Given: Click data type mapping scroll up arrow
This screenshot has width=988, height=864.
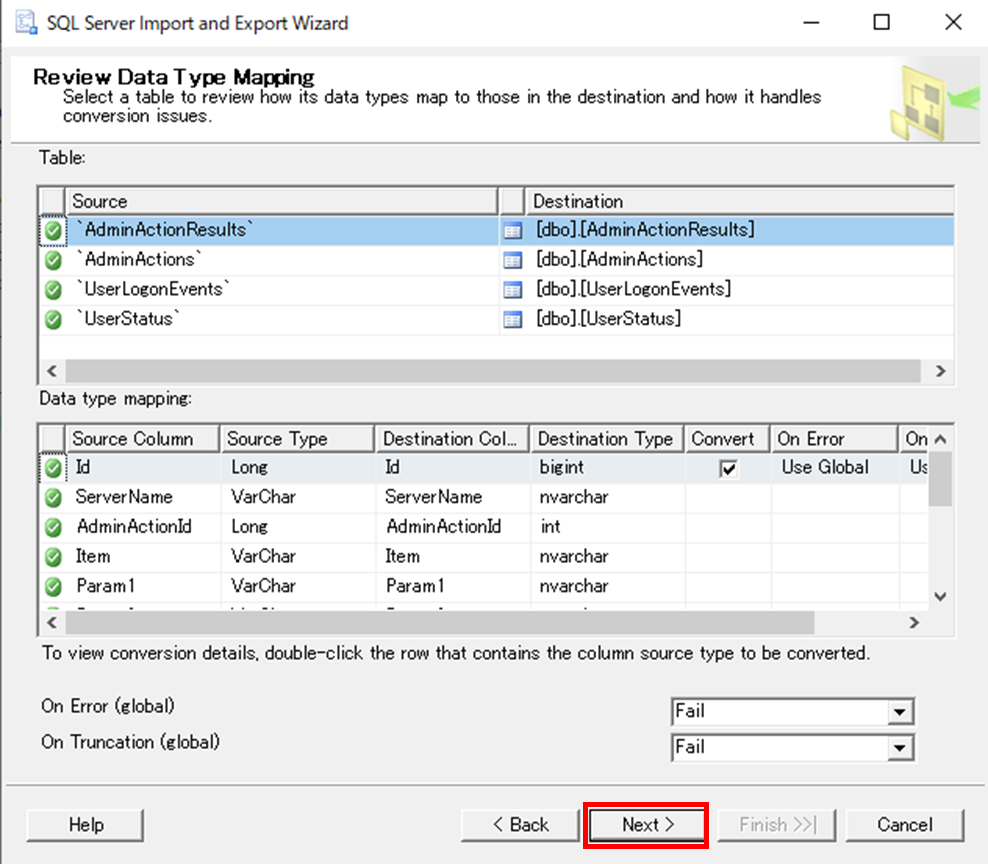Looking at the screenshot, I should pyautogui.click(x=940, y=439).
